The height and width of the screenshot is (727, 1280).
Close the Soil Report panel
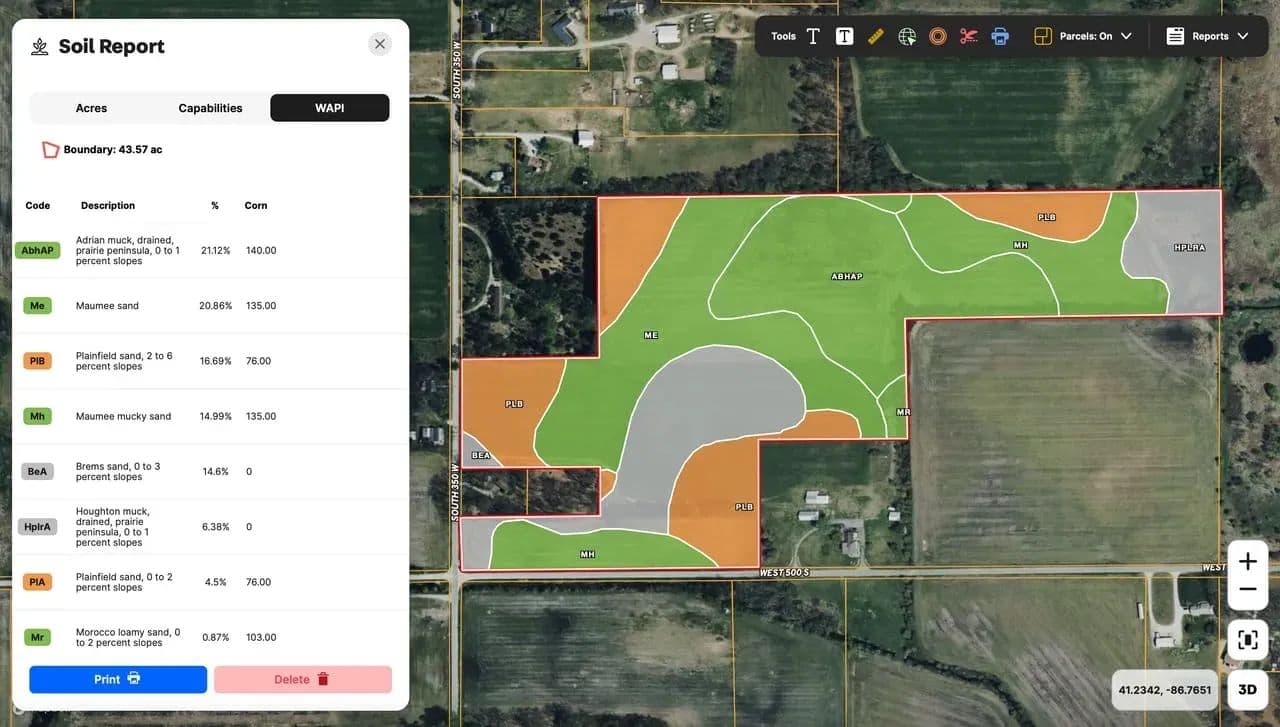(x=379, y=44)
